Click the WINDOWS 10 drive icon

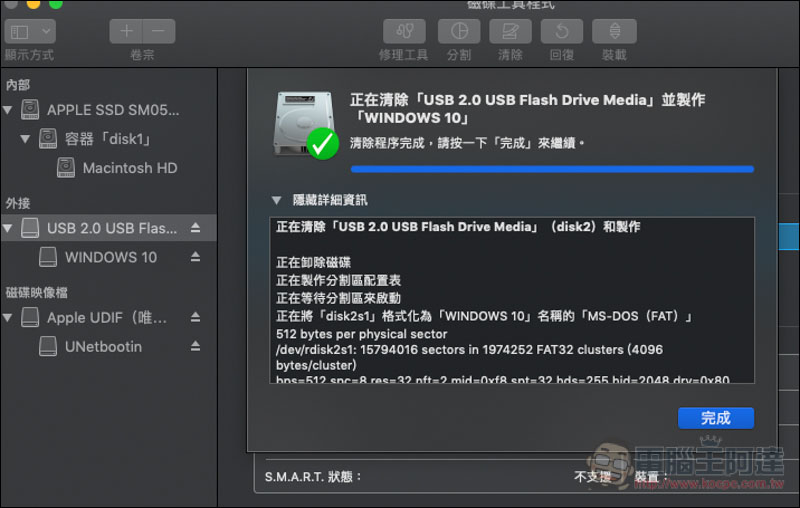tap(48, 257)
